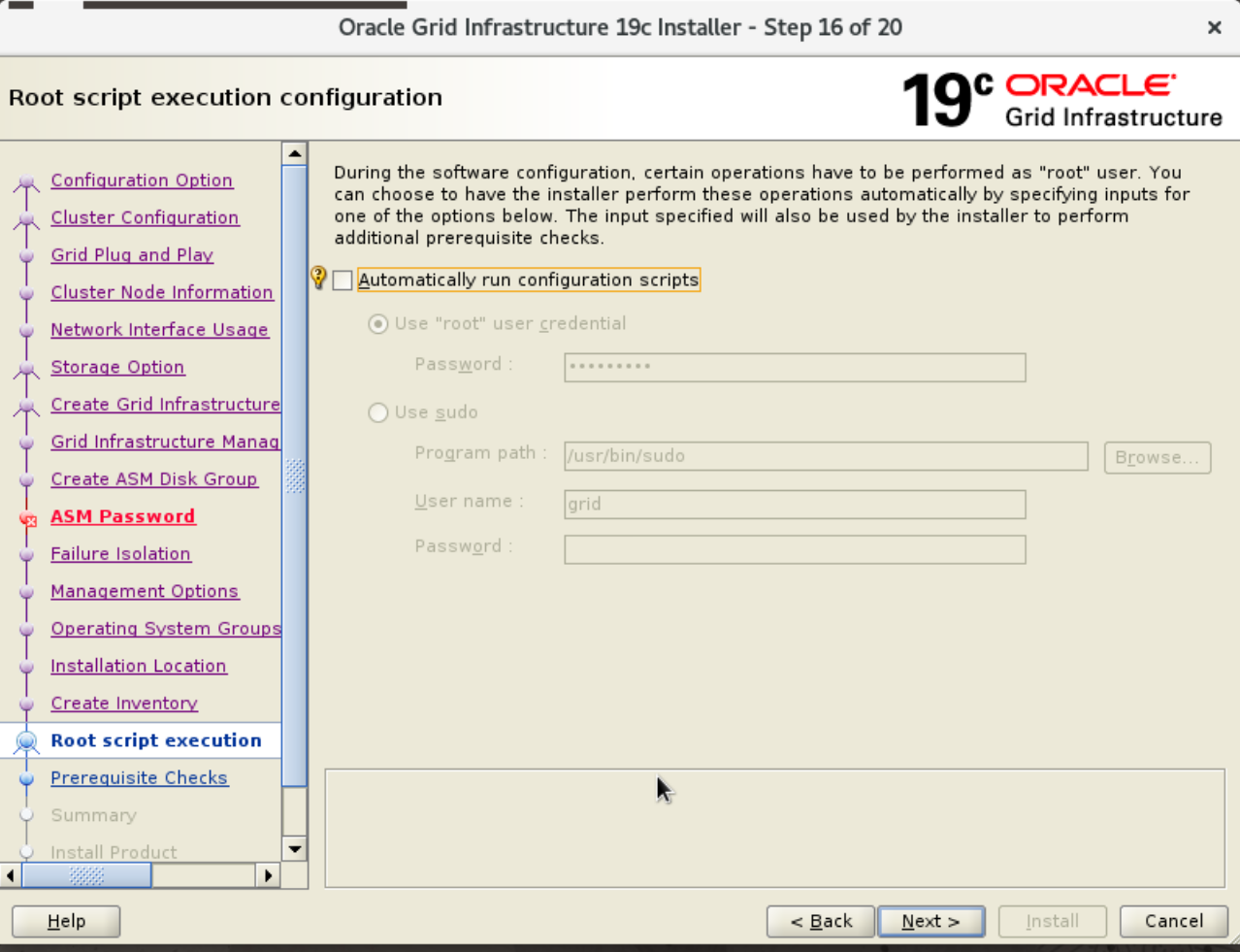
Task: Go to Network Interface Usage step
Action: click(160, 330)
